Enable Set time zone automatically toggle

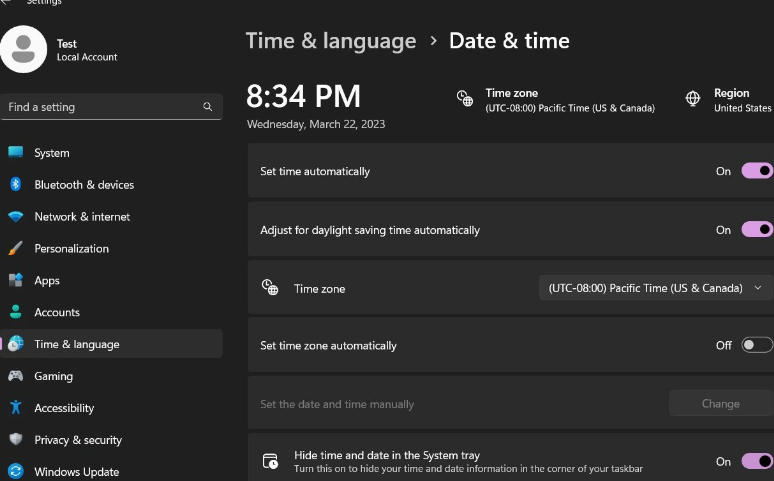(756, 345)
